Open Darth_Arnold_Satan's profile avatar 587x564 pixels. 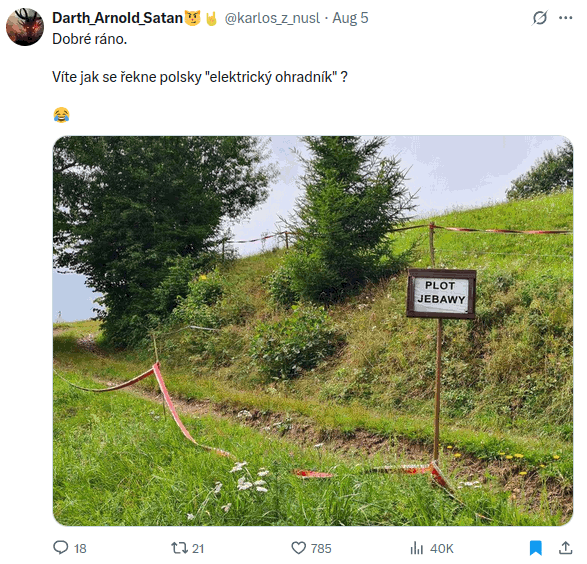coord(25,27)
